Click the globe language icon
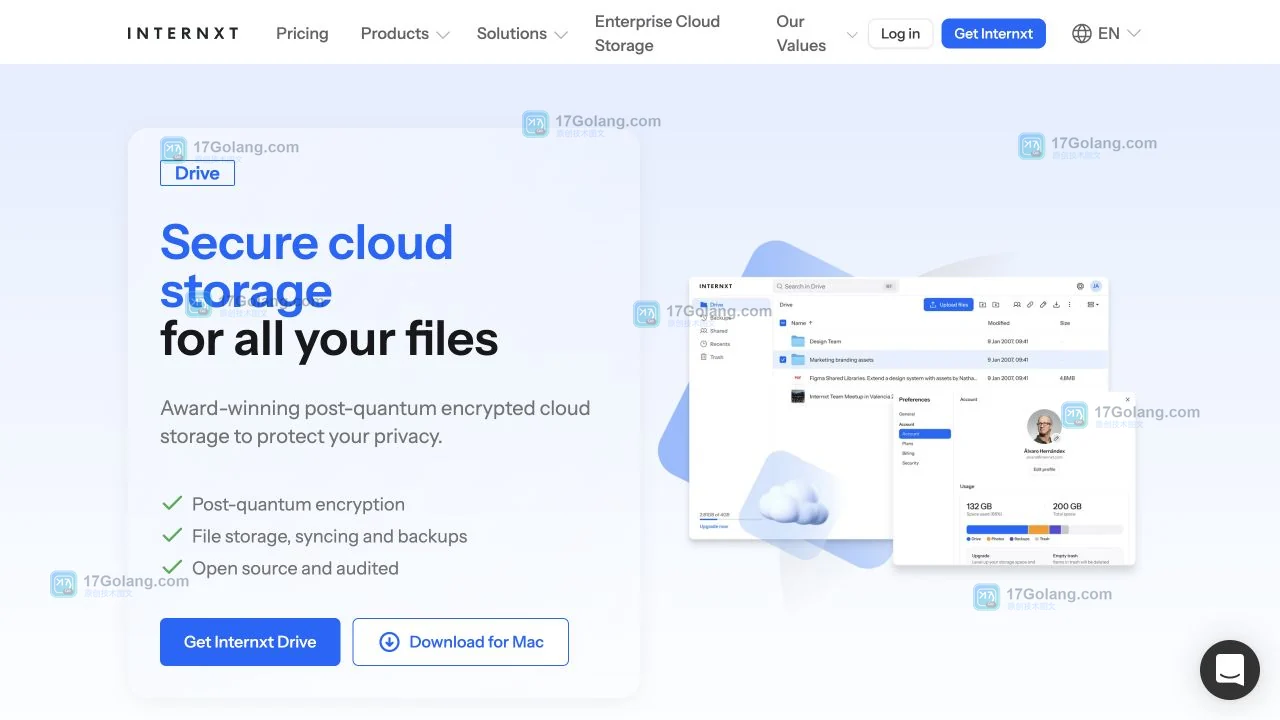Screen dimensions: 1280x720 tap(1081, 33)
